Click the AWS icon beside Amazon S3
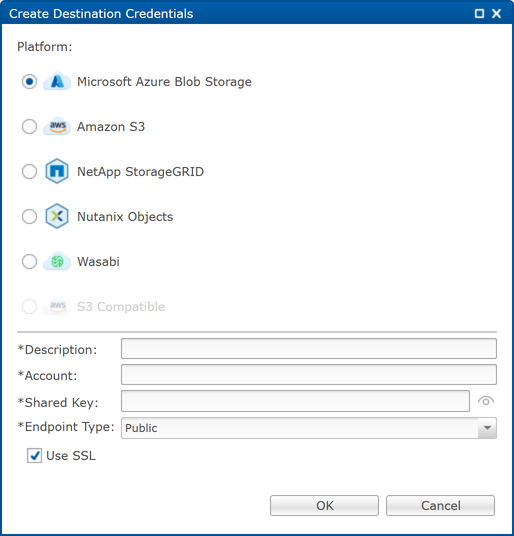Viewport: 514px width, 536px height. pos(57,126)
